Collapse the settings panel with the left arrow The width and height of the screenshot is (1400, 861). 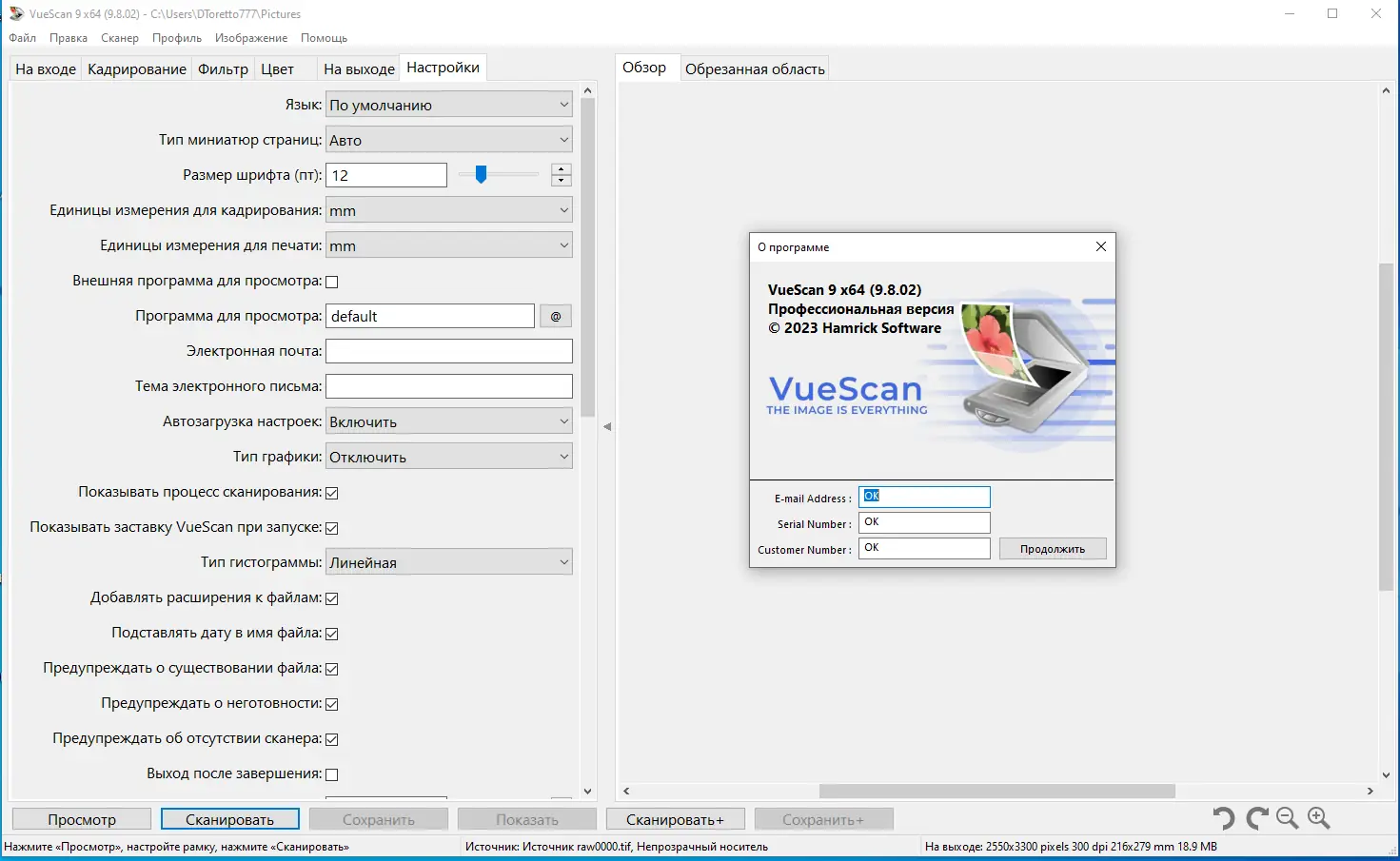[x=606, y=427]
